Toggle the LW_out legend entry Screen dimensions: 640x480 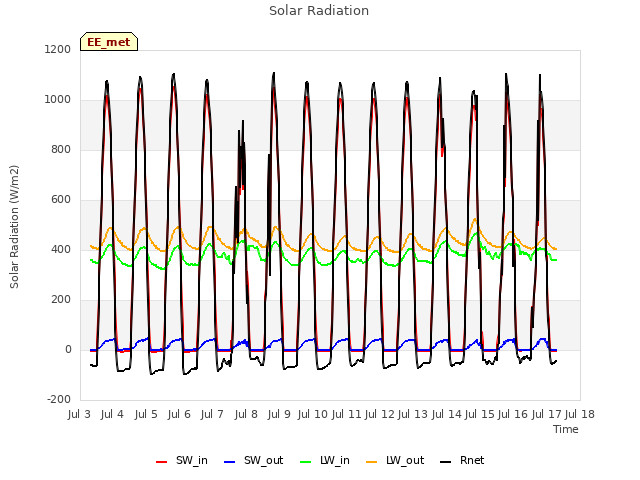pyautogui.click(x=395, y=460)
